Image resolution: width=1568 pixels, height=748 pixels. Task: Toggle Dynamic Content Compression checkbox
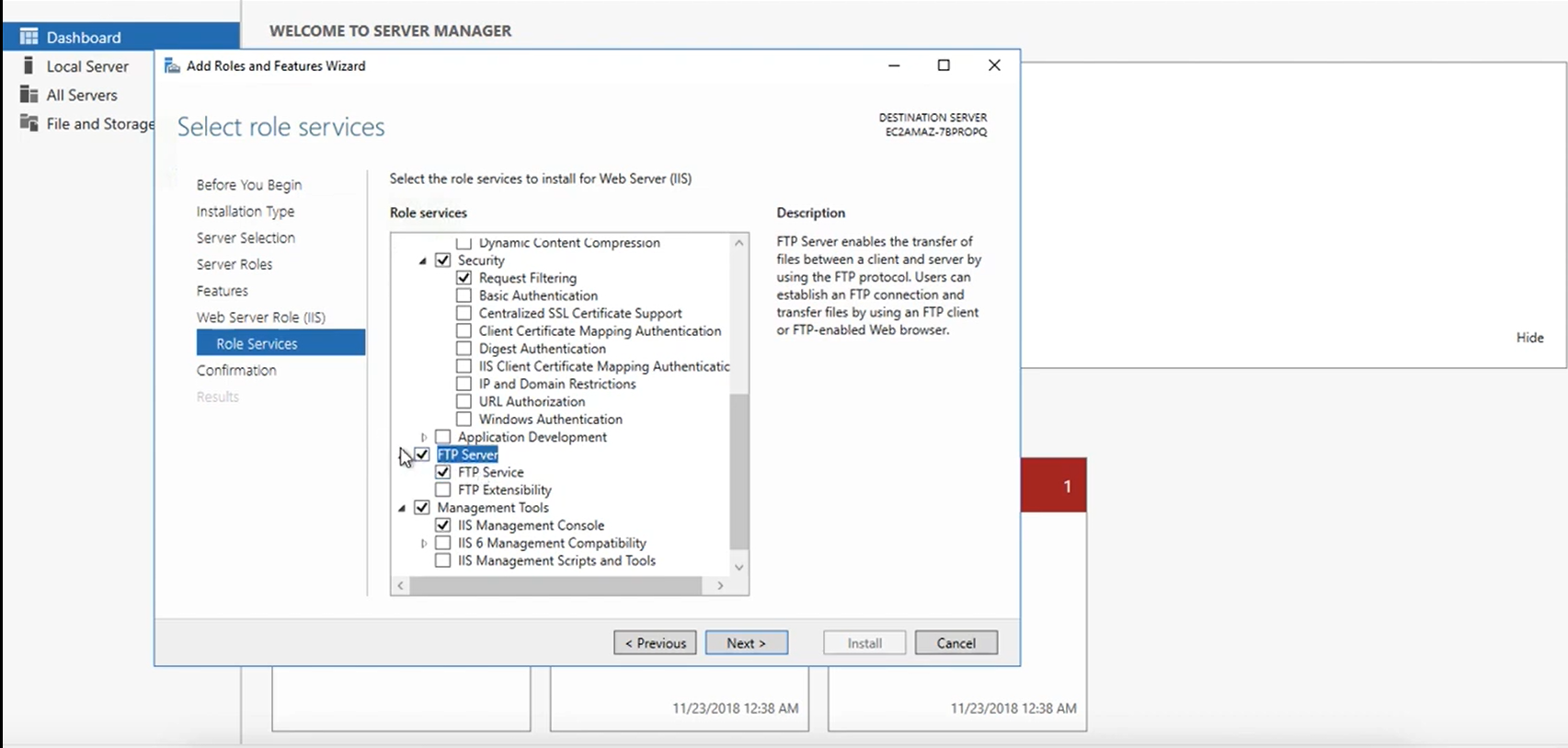click(464, 243)
